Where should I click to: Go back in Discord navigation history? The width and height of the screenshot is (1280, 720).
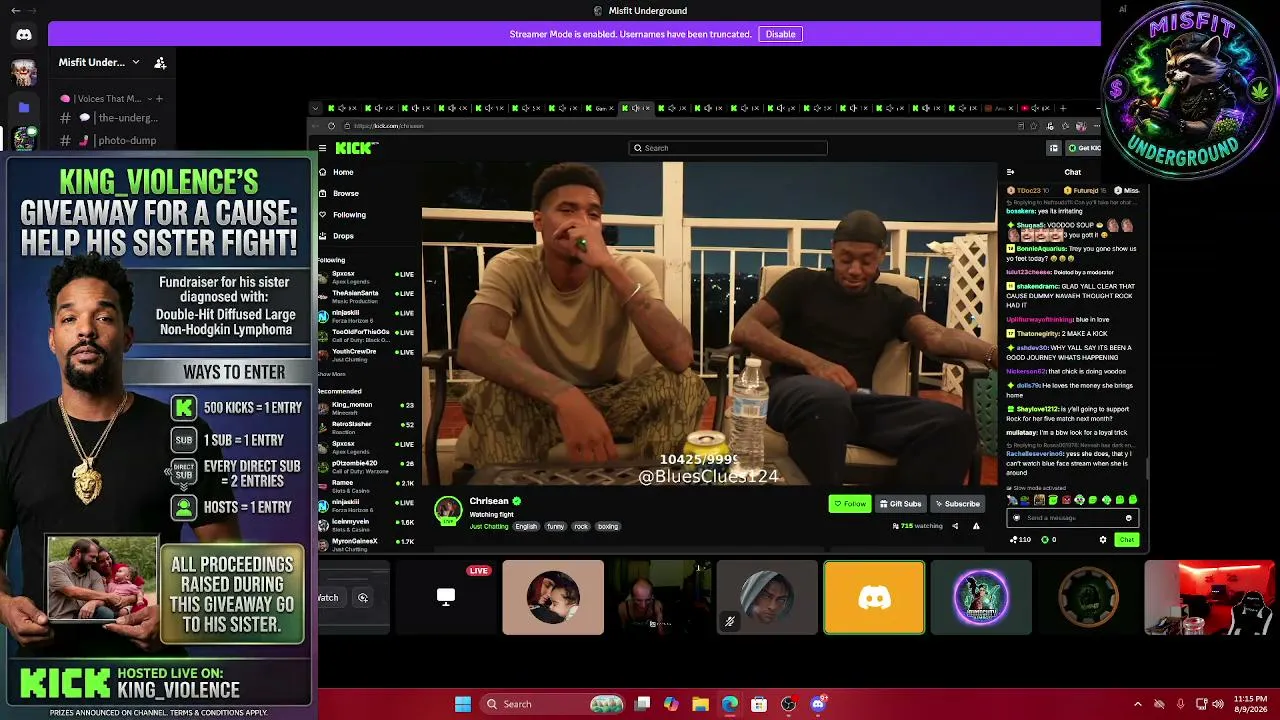15,10
